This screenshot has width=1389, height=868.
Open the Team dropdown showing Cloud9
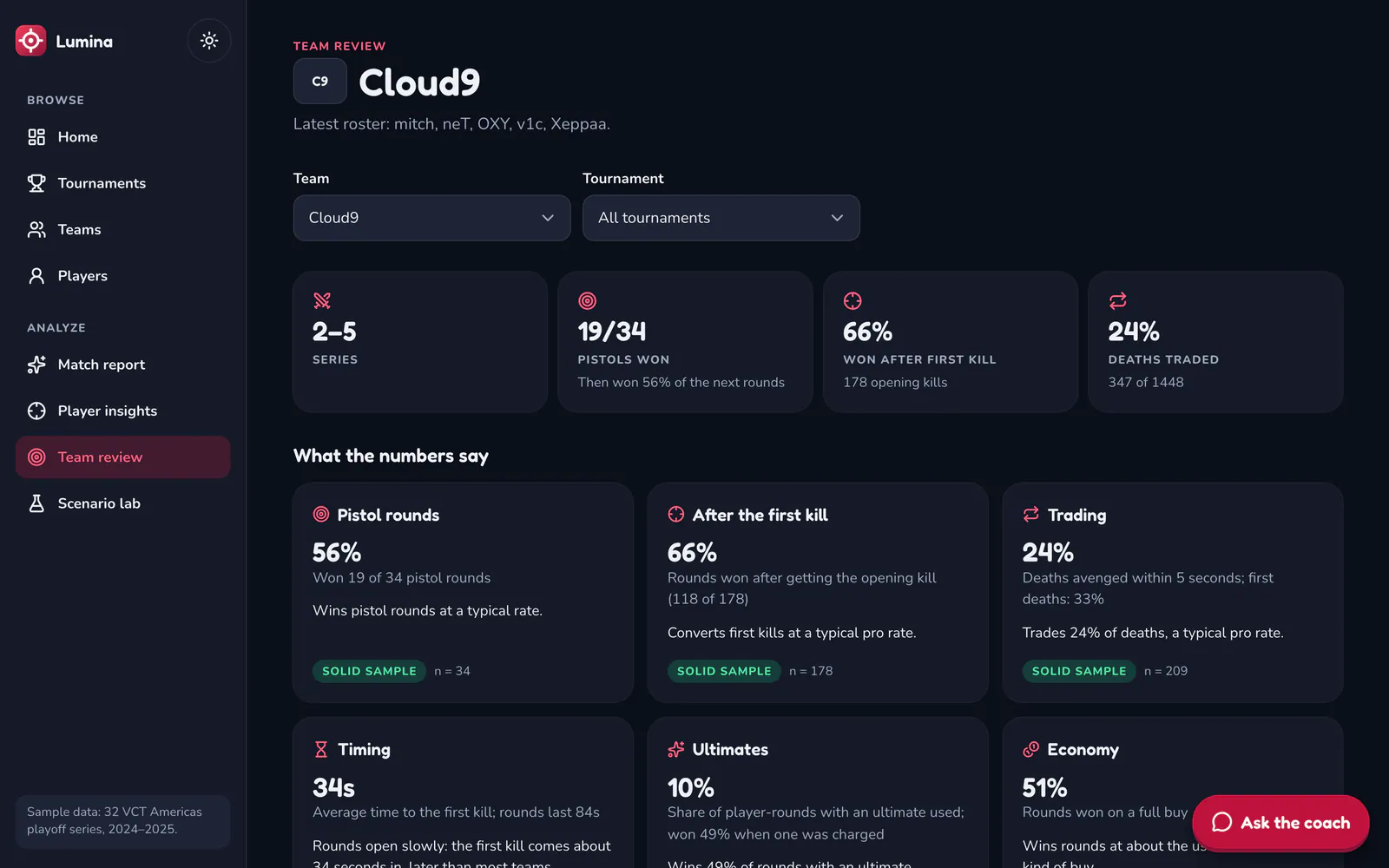coord(431,218)
